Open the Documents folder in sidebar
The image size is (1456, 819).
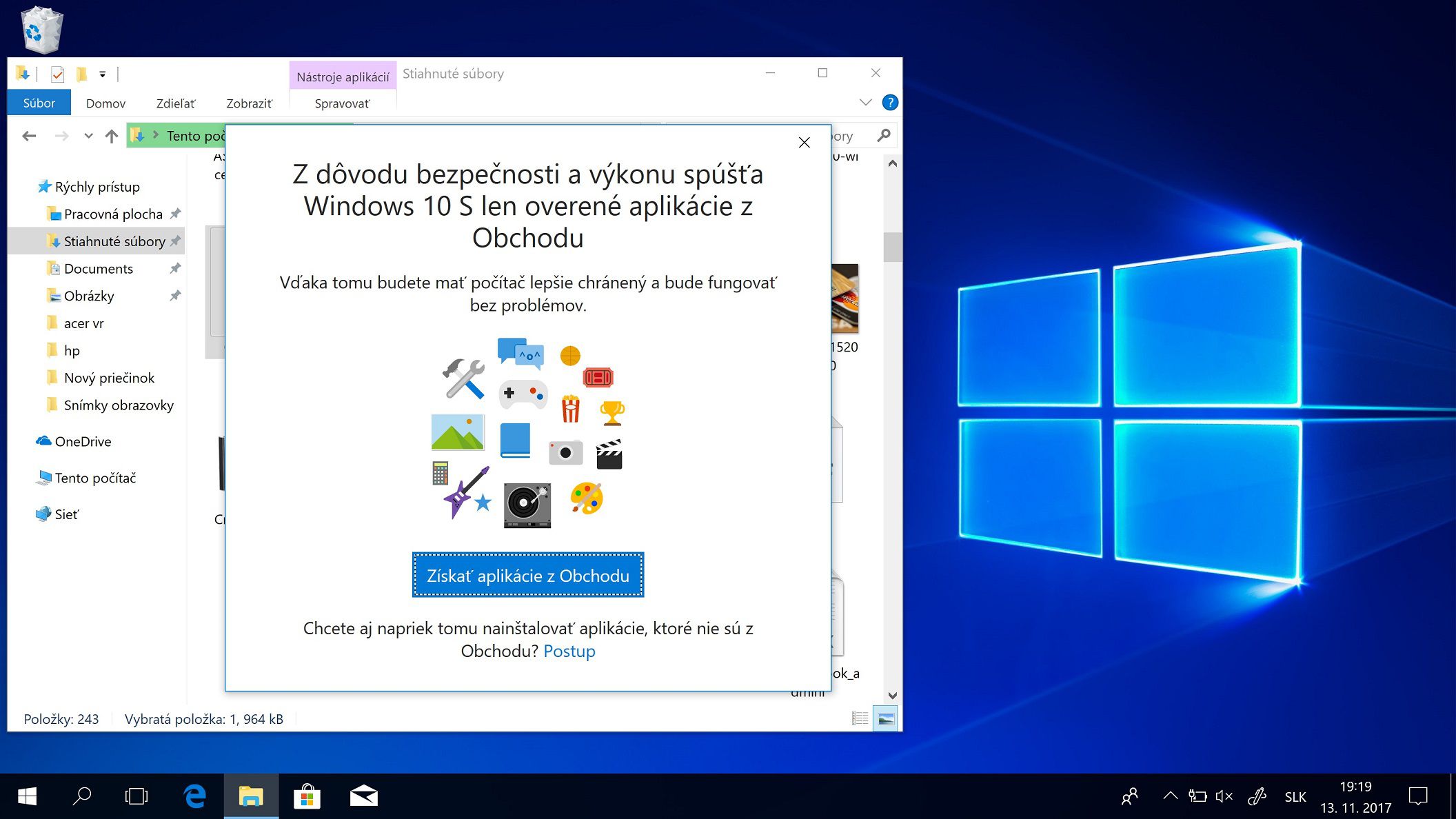98,269
